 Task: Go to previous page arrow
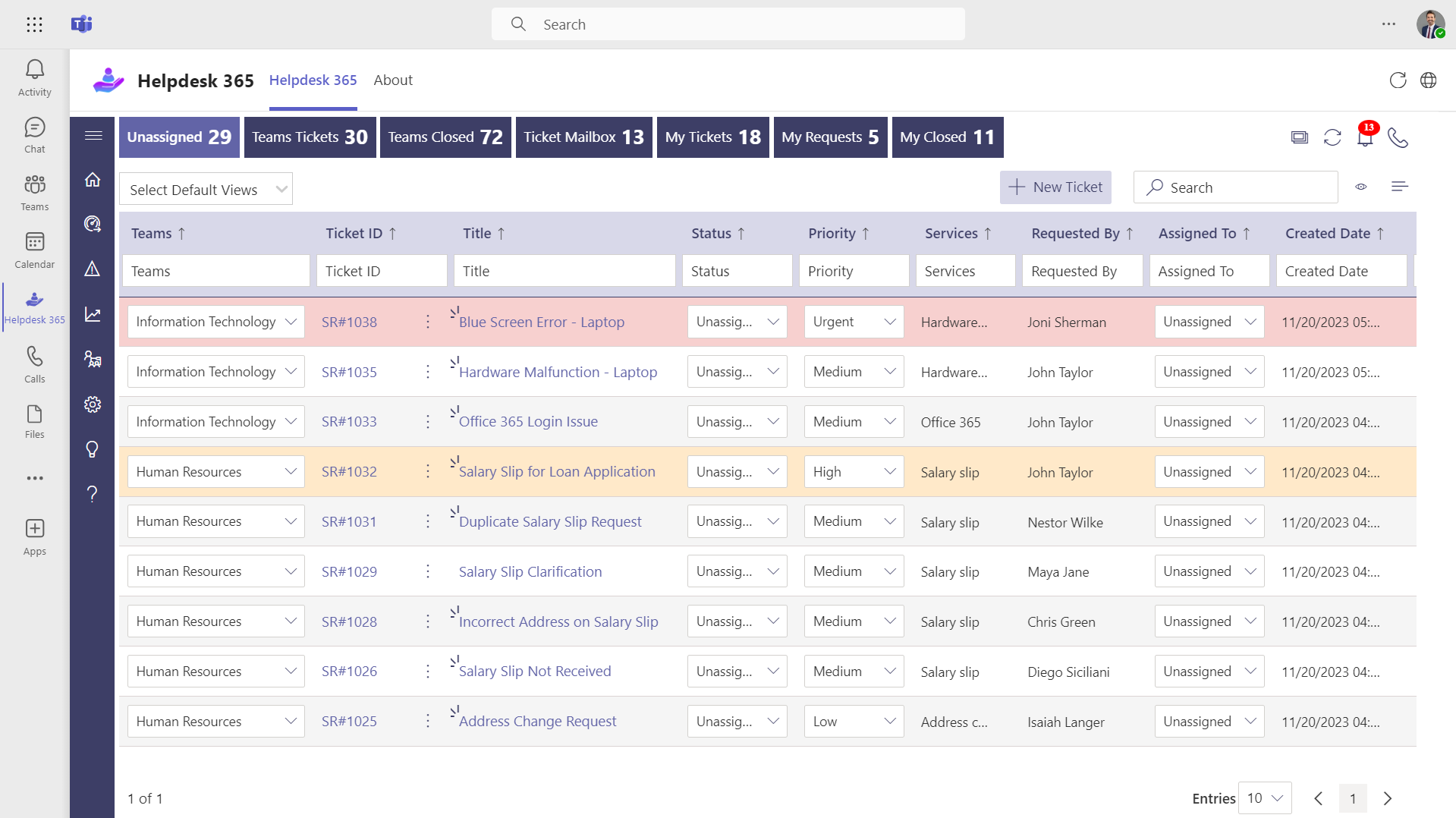coord(1319,798)
